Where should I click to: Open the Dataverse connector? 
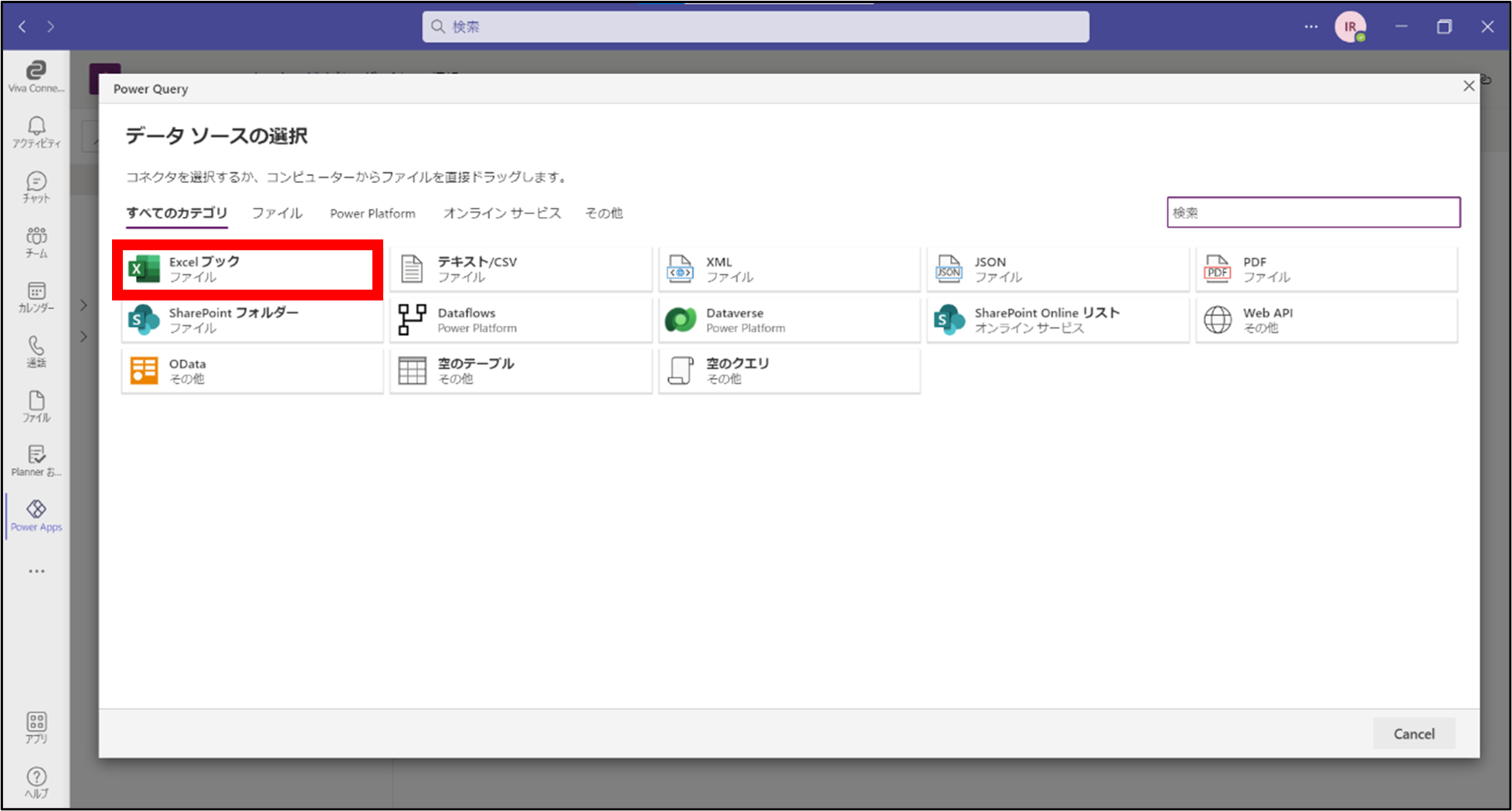pyautogui.click(x=788, y=319)
